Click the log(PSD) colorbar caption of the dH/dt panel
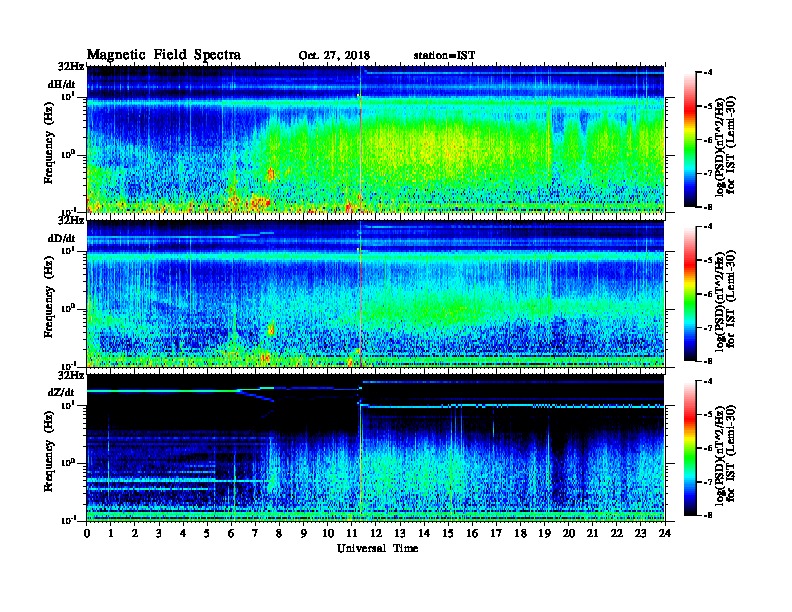Viewport: 792px width, 612px height. coord(725,146)
